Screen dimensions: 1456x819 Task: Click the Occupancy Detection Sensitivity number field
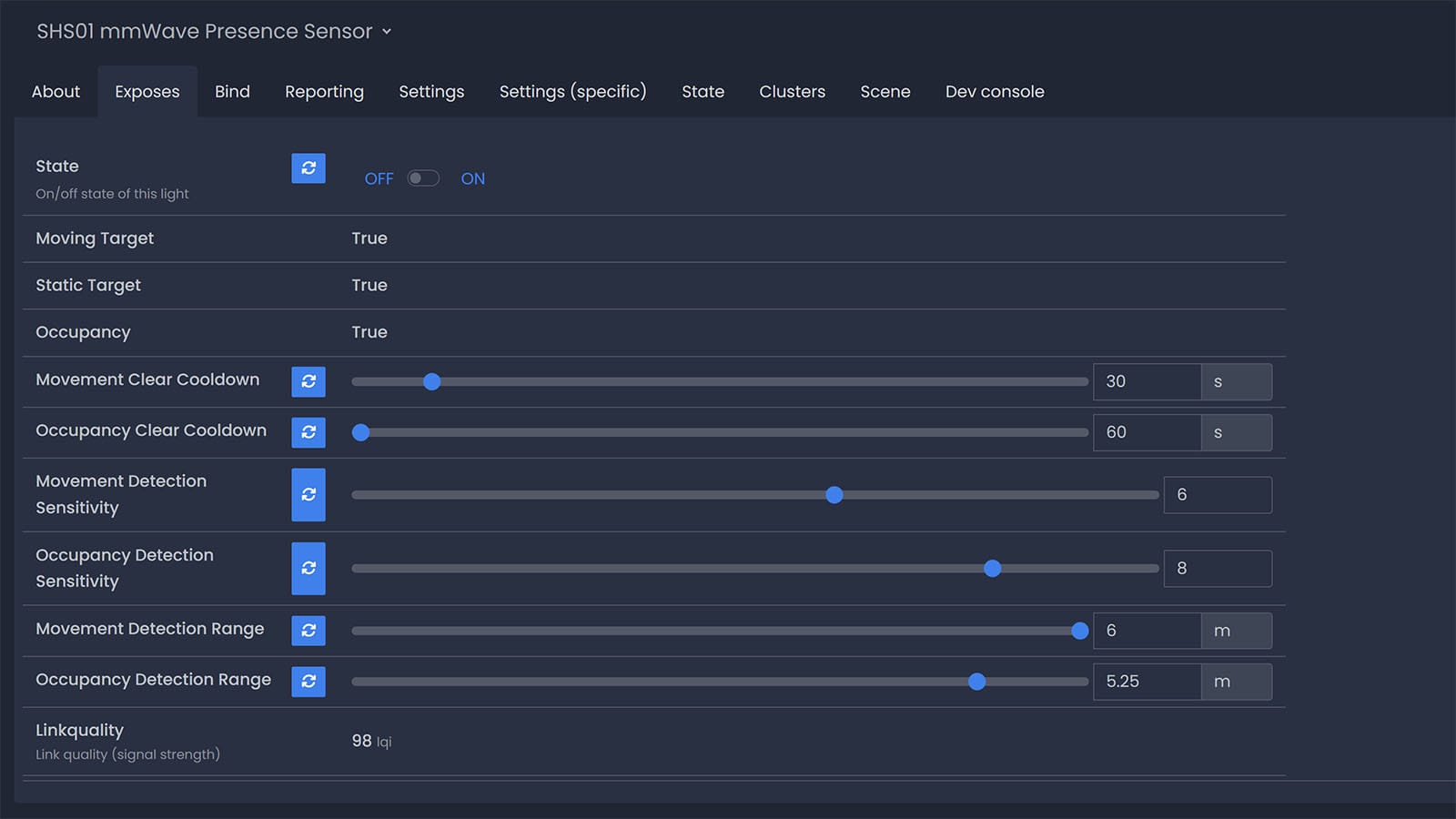[1217, 568]
